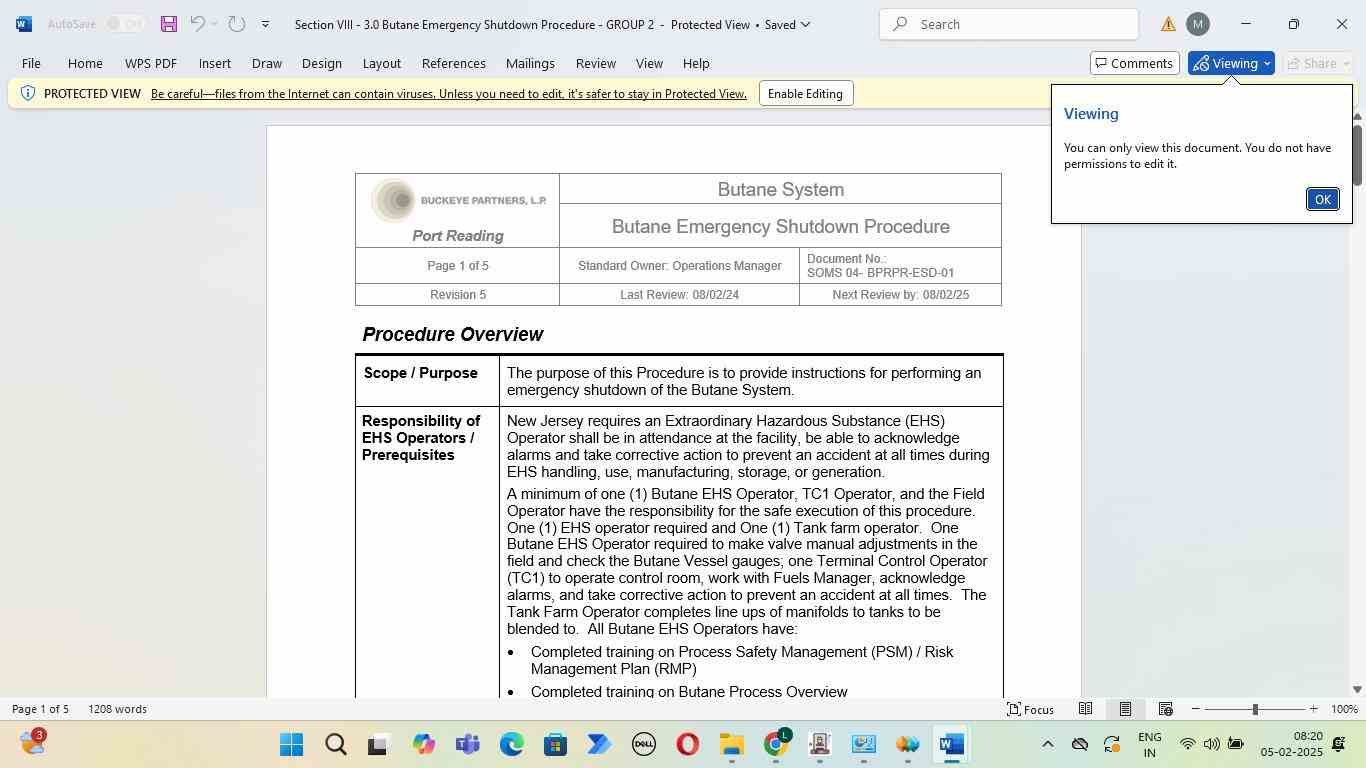Click the zoom out minus button
Screen dimensions: 1366x768
tap(1195, 709)
